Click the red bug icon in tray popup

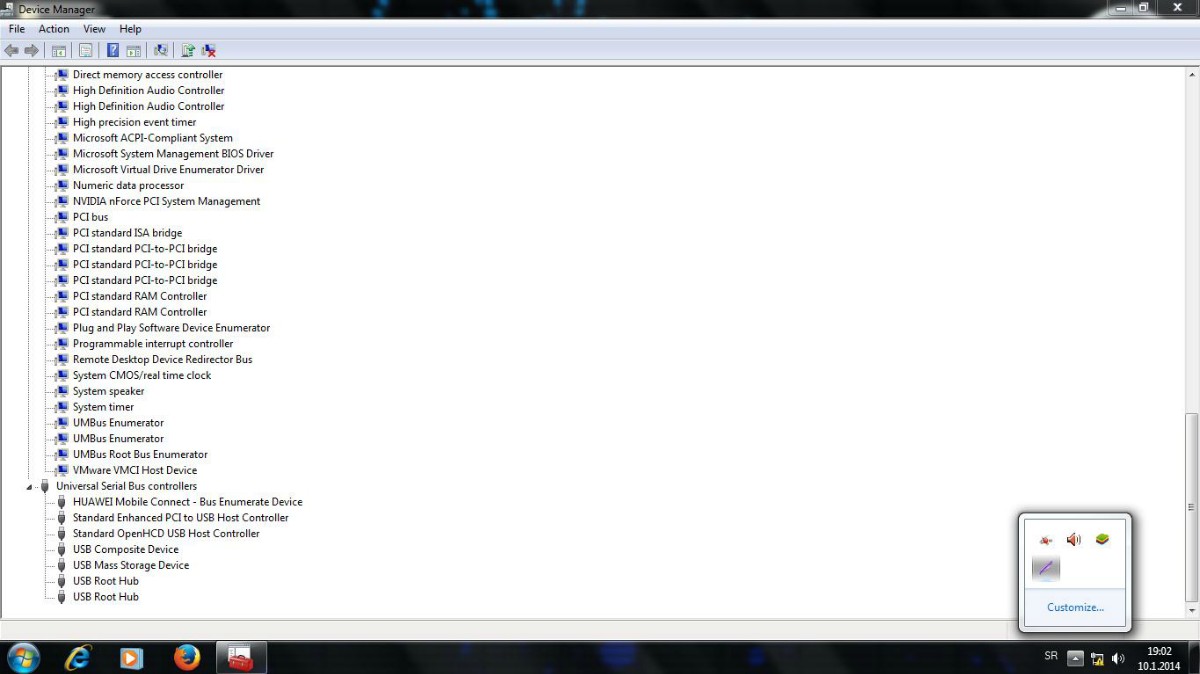1046,540
